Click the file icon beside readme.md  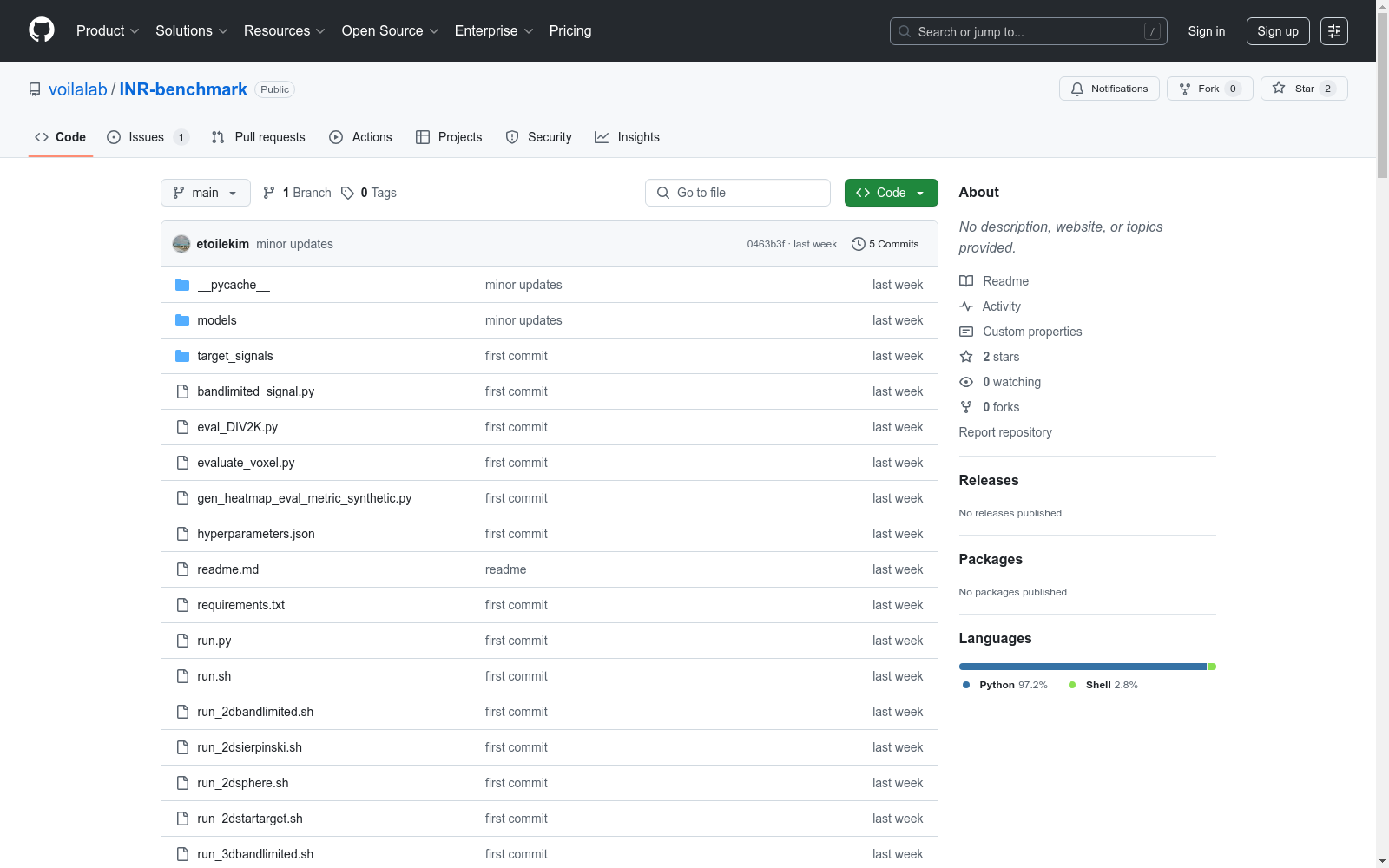[x=182, y=569]
